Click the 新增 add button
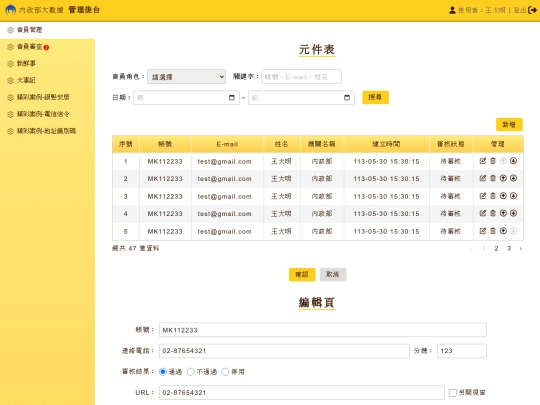The width and height of the screenshot is (540, 405). coord(509,125)
